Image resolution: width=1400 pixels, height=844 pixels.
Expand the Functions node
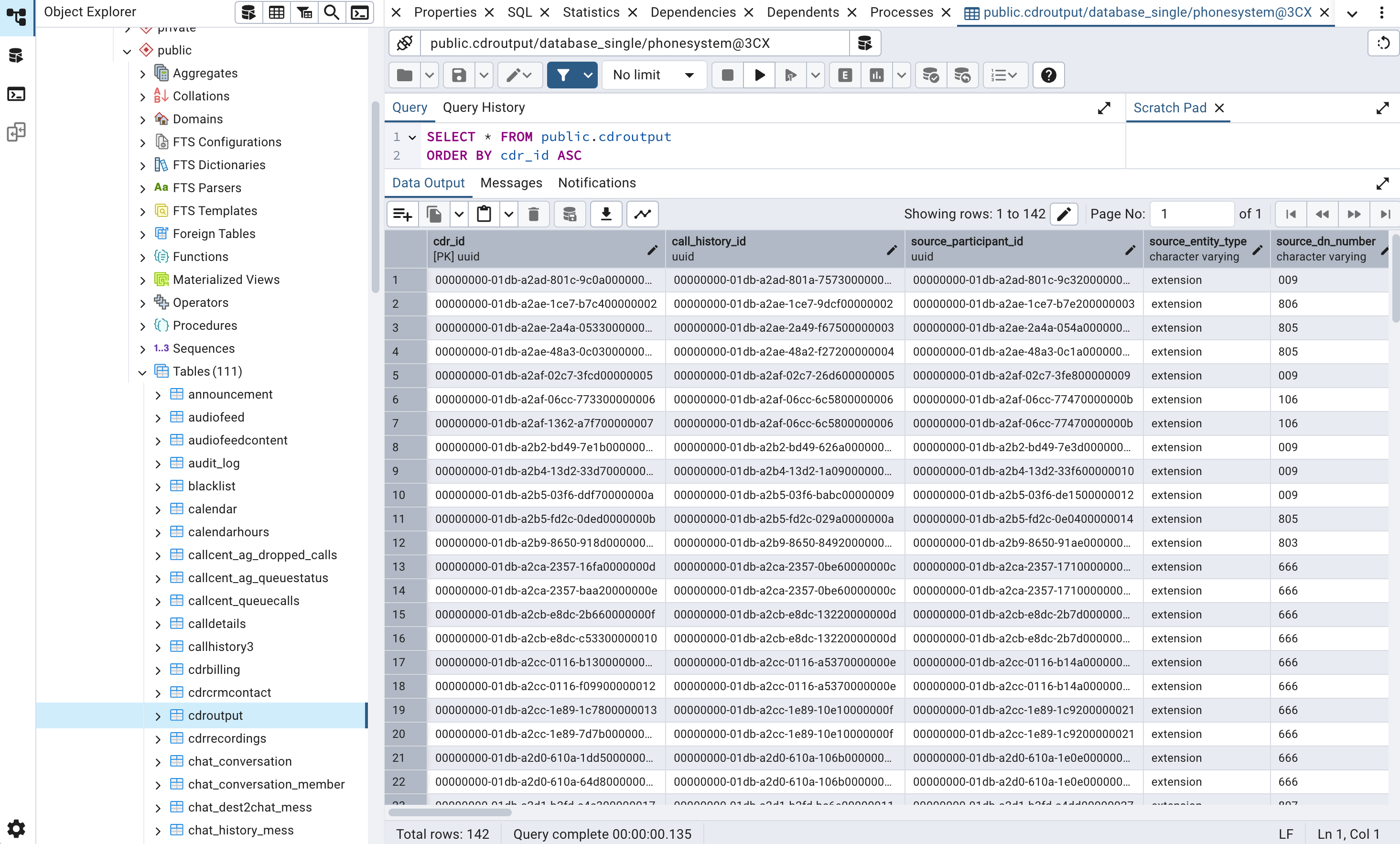(142, 257)
